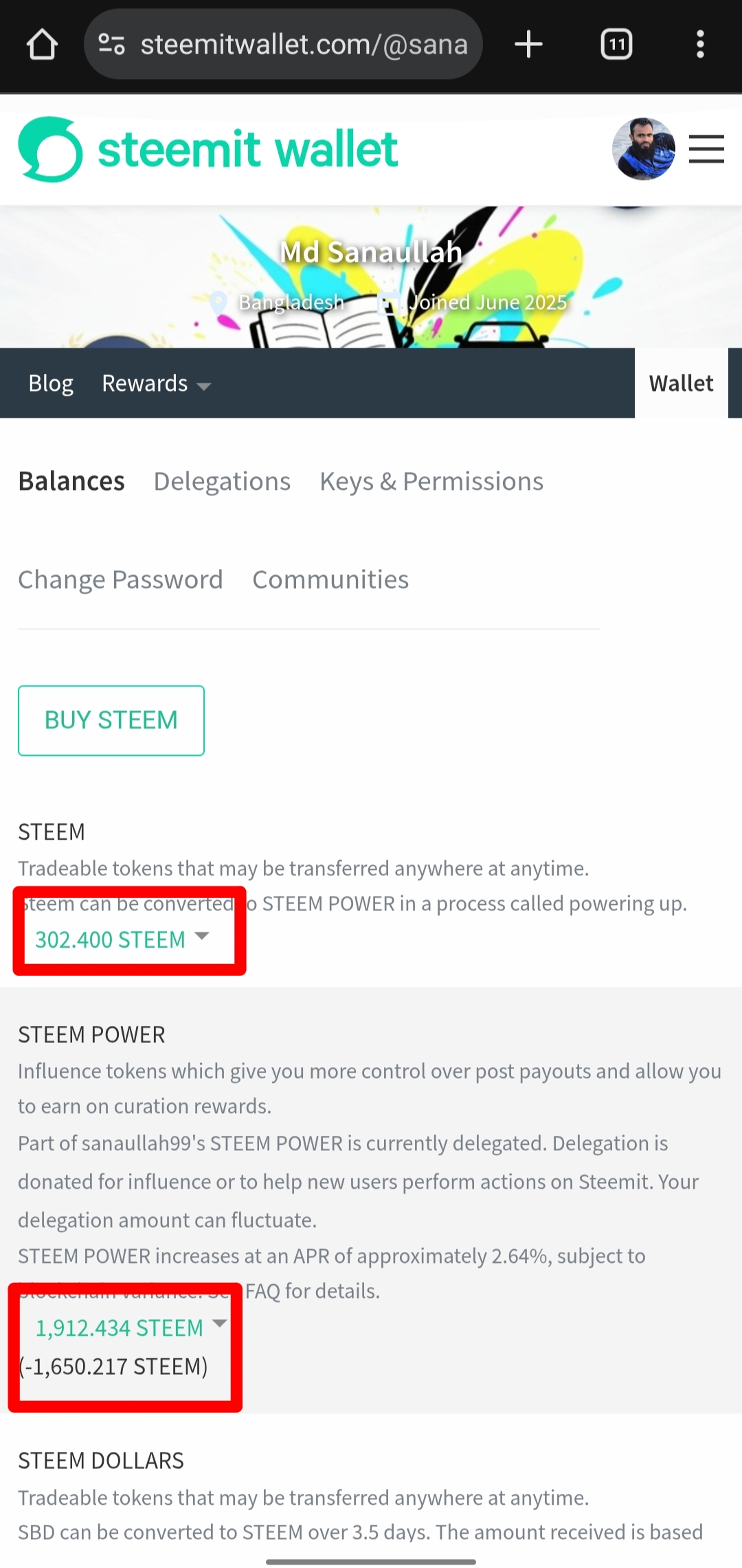Tap the steemitwallet.com address bar
Image resolution: width=742 pixels, height=1568 pixels.
pyautogui.click(x=304, y=45)
